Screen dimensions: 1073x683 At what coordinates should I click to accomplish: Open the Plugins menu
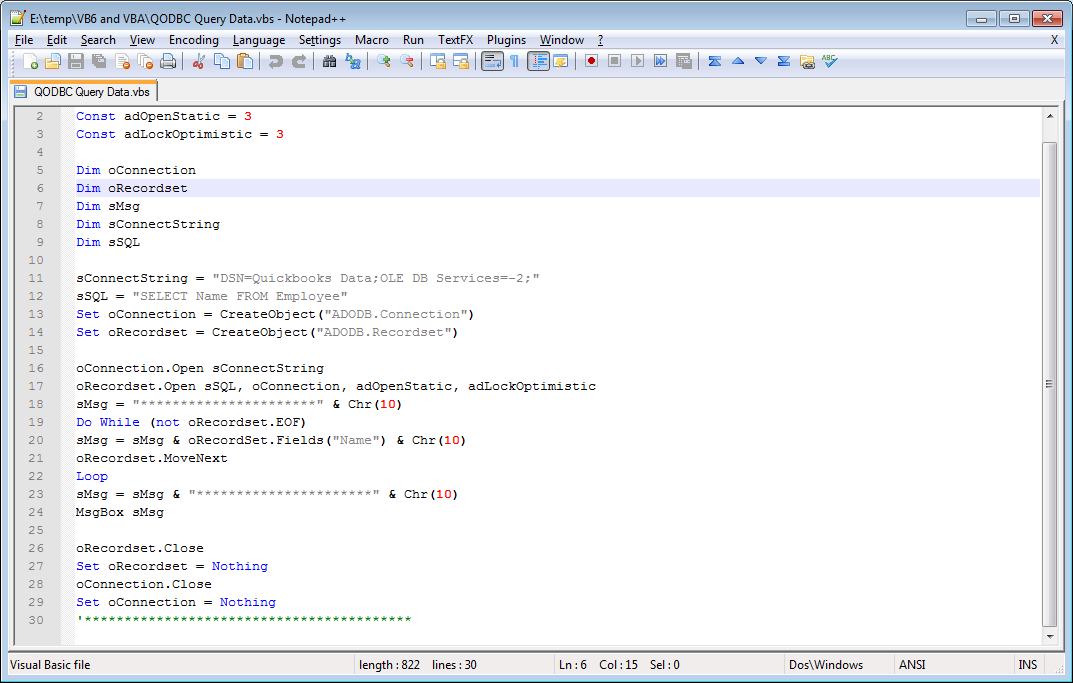506,40
